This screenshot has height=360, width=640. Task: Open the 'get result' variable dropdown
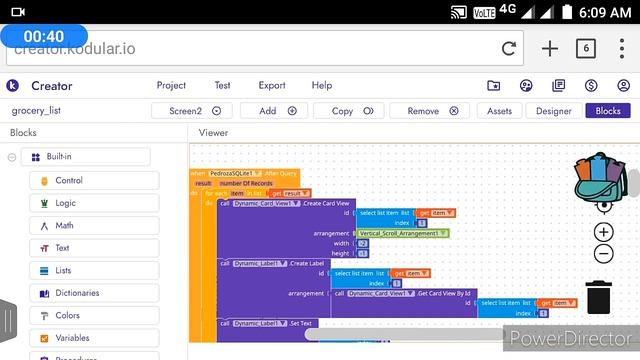296,193
